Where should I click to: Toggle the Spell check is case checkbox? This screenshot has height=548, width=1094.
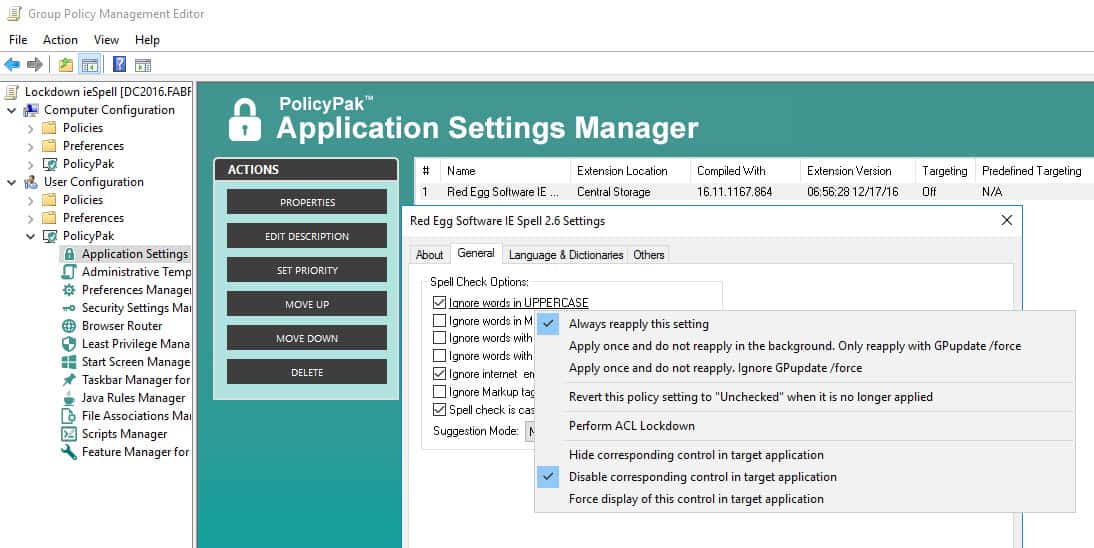[x=439, y=410]
